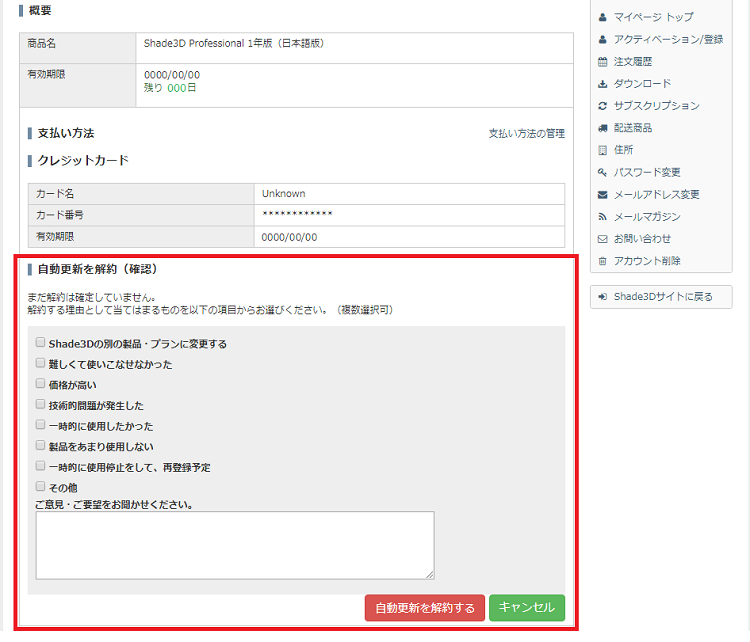Click the card name value Unknown
Screen dimensions: 750x642
click(x=284, y=194)
